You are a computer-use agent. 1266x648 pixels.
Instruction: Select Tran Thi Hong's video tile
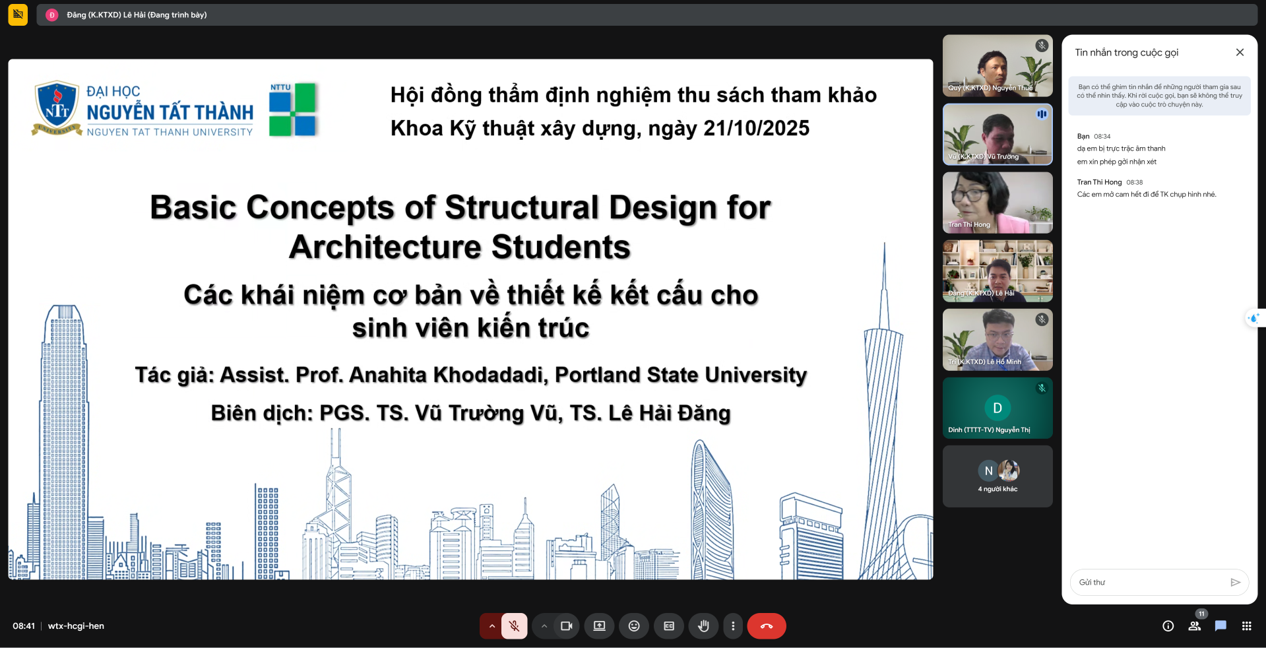(997, 203)
